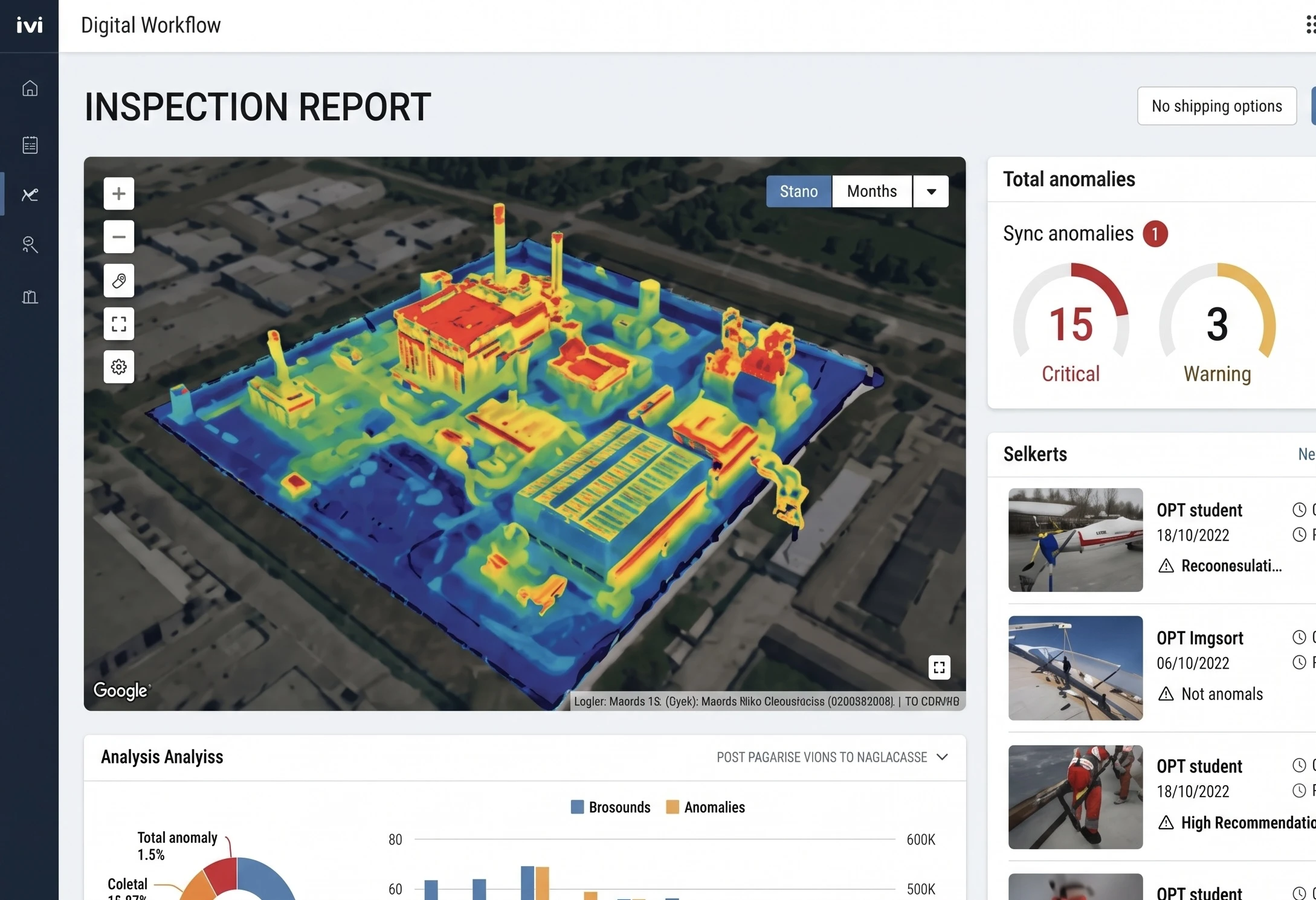Click the fit-to-extent frame tool on map
Screen dimensions: 1316x900
(x=118, y=324)
